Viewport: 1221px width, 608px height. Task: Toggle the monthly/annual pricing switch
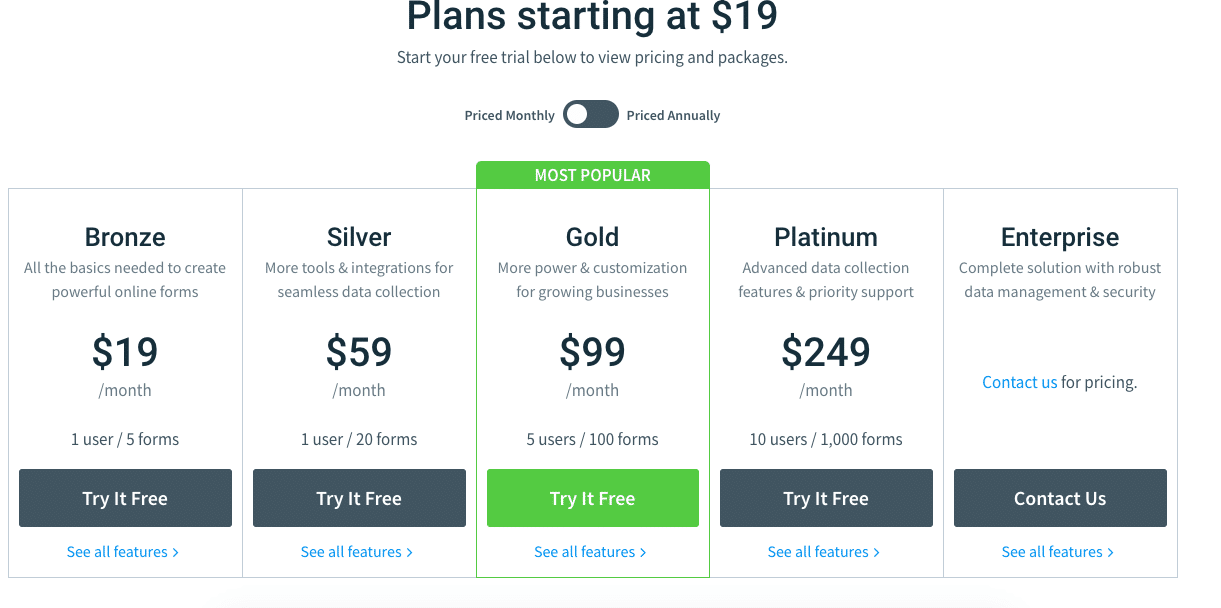(x=591, y=114)
